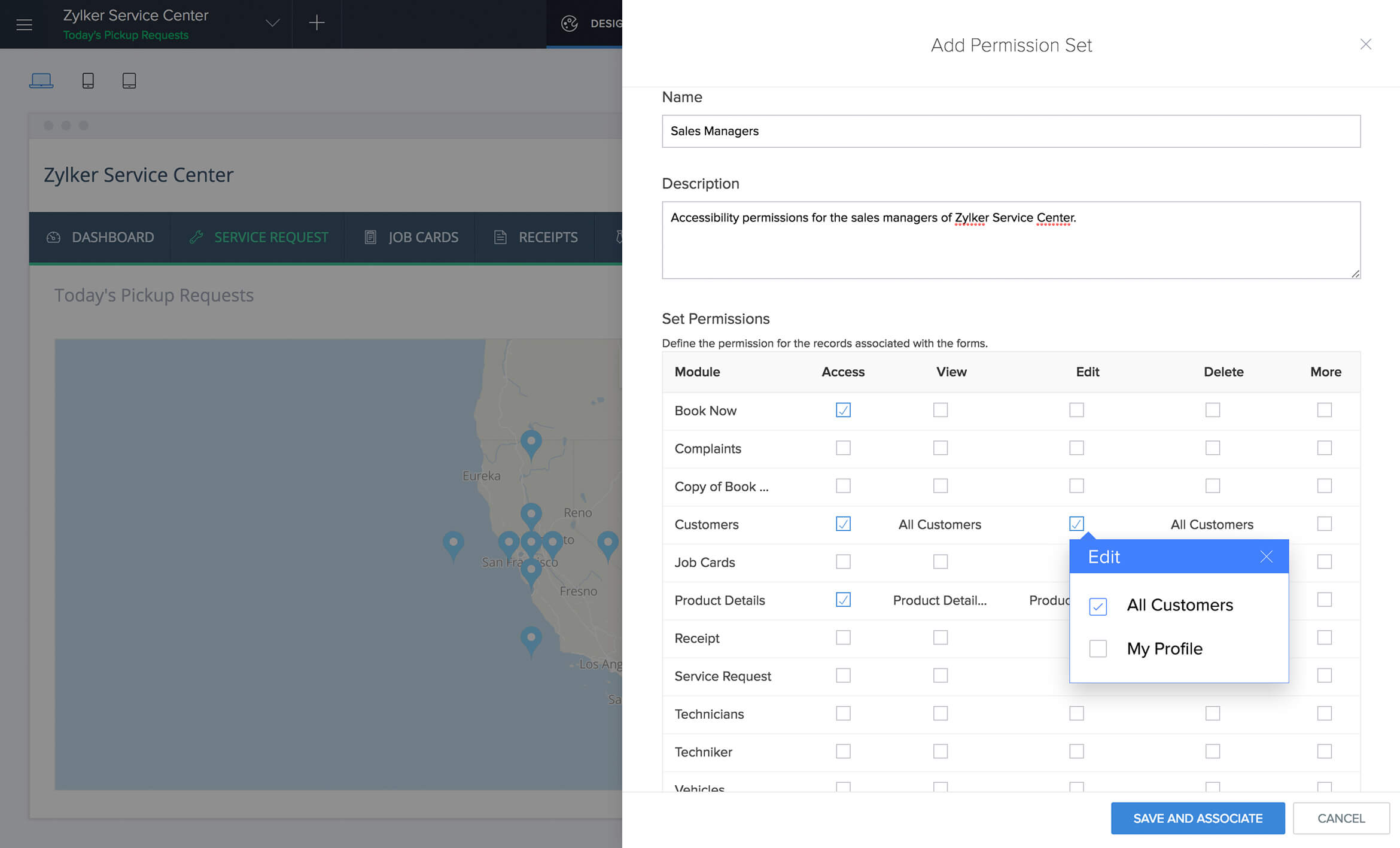This screenshot has height=848, width=1400.
Task: Enable More for Technicians
Action: point(1325,713)
